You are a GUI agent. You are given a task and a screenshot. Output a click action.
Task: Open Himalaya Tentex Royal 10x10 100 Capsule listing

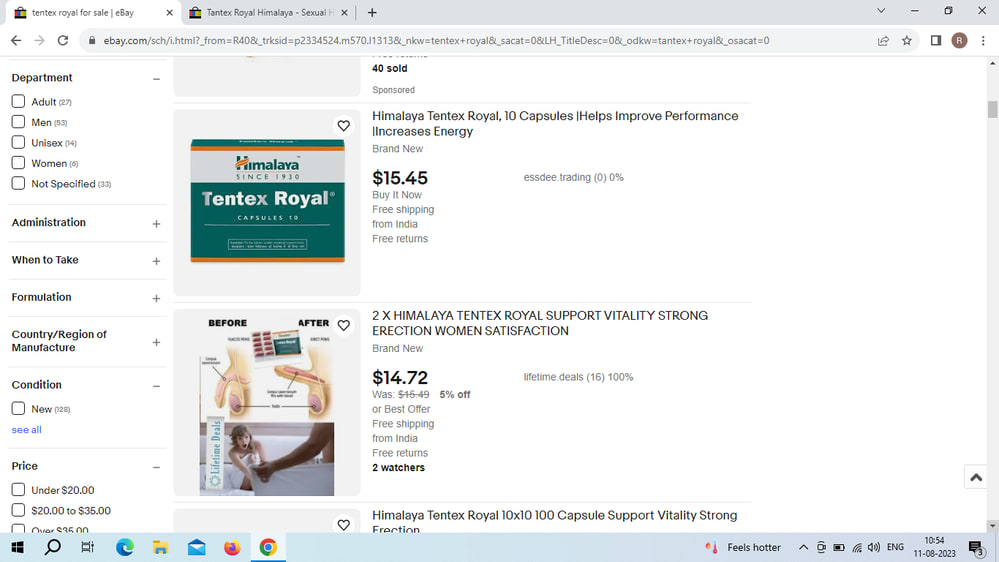click(554, 522)
